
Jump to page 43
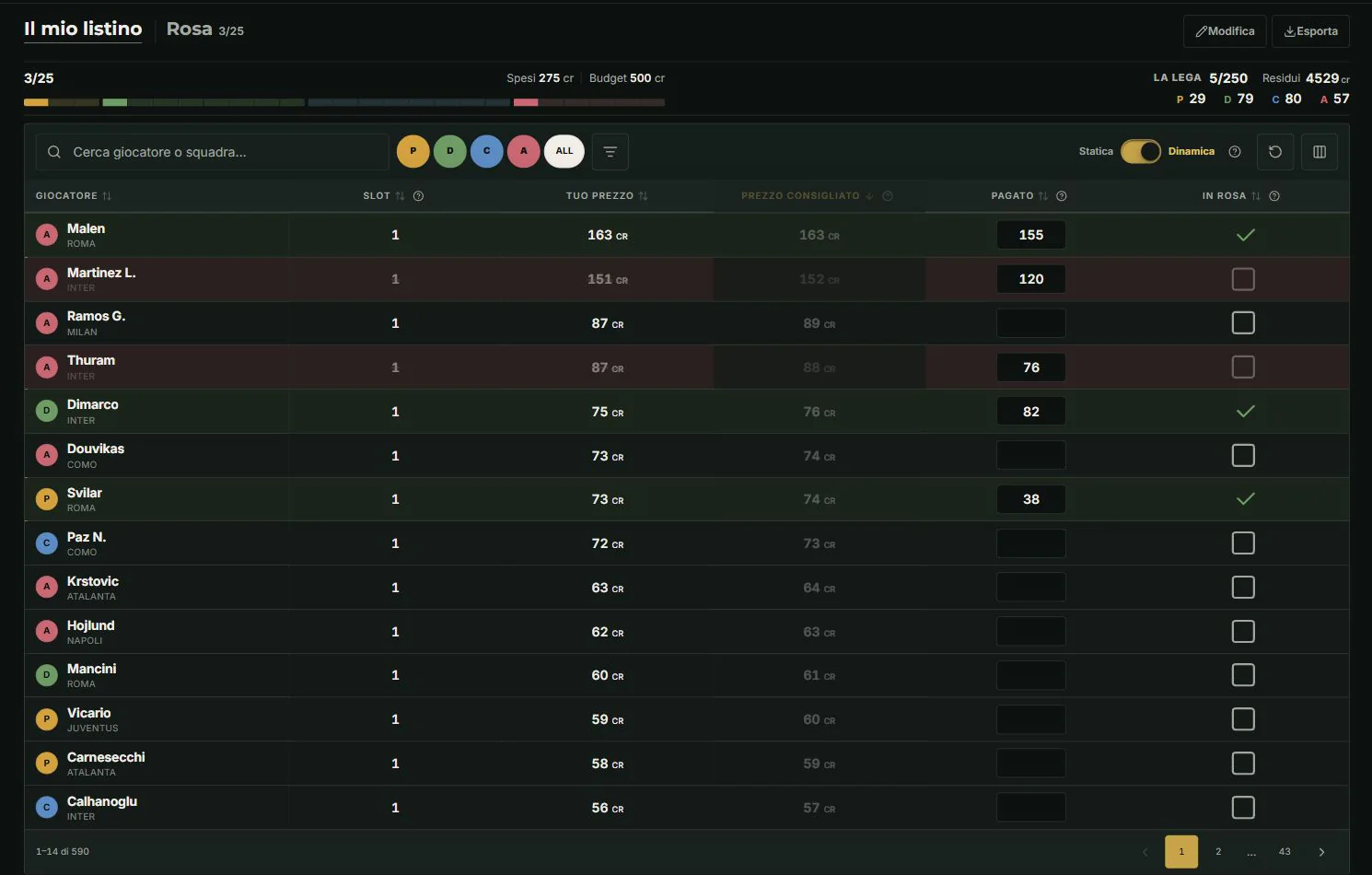(x=1285, y=852)
